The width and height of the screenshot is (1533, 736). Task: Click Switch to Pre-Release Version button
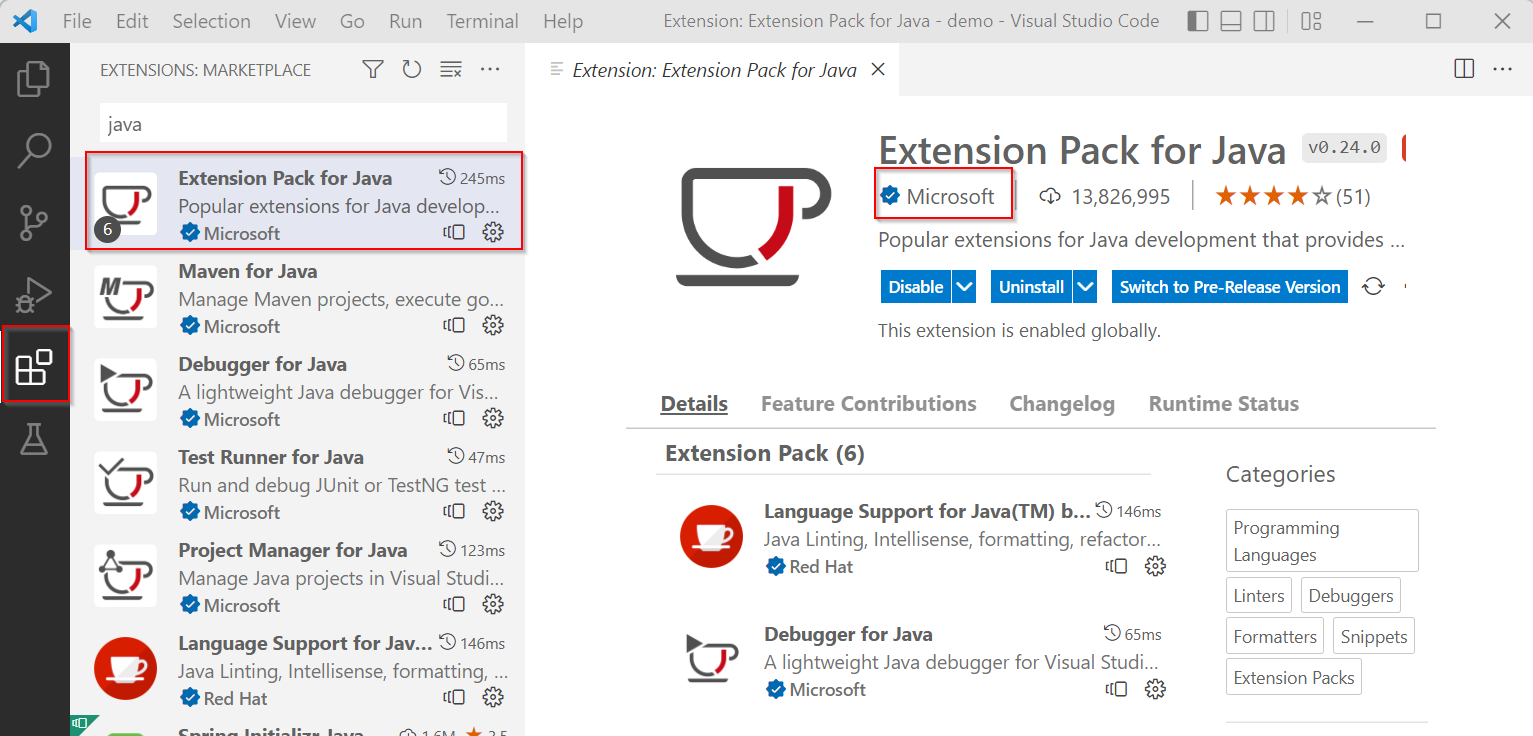point(1230,287)
